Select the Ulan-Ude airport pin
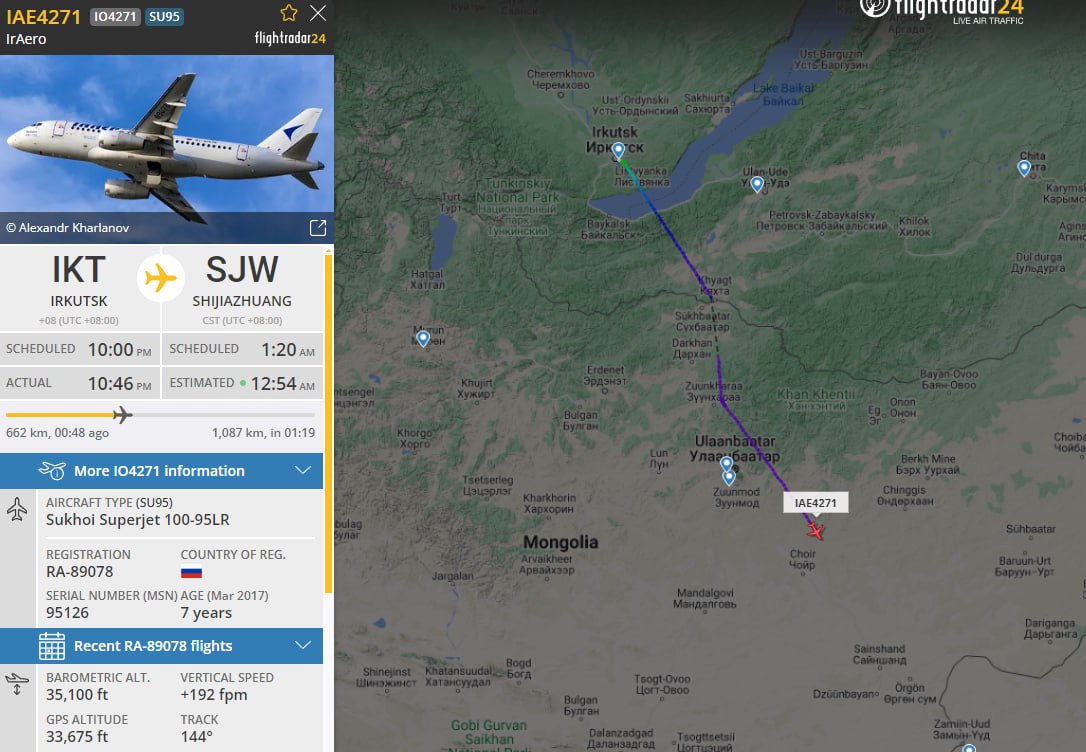 pos(757,184)
